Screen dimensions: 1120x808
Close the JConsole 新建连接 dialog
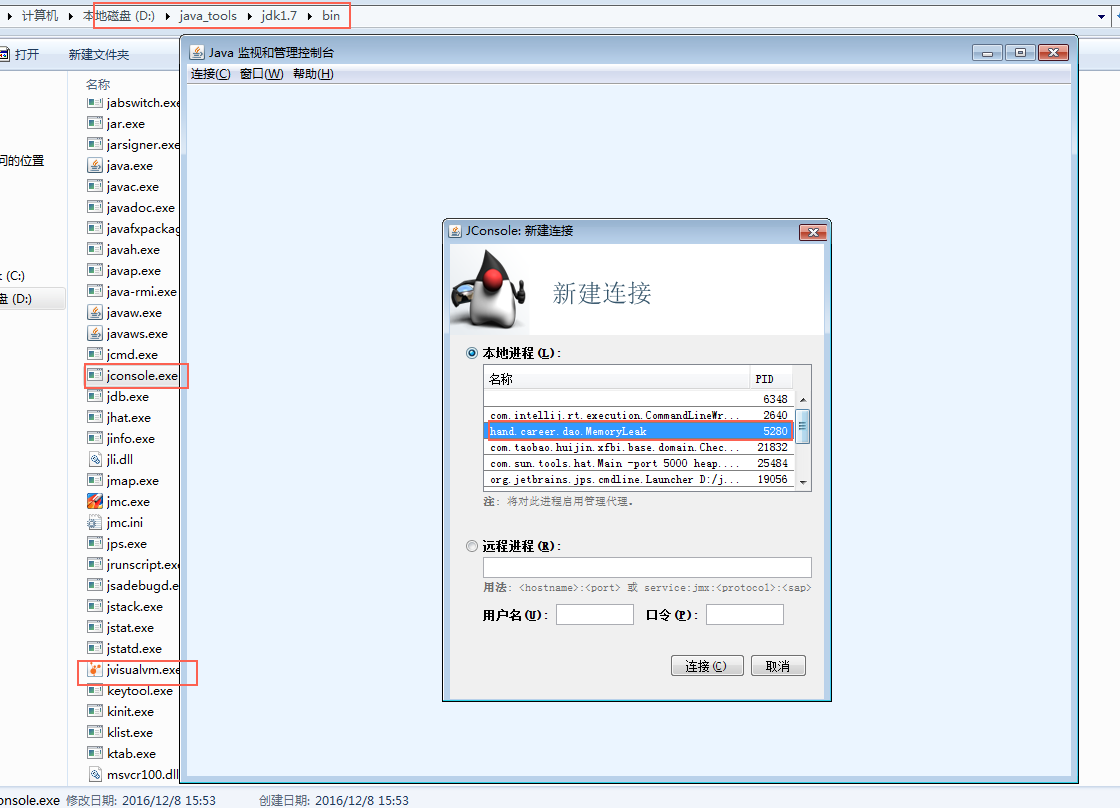[813, 232]
